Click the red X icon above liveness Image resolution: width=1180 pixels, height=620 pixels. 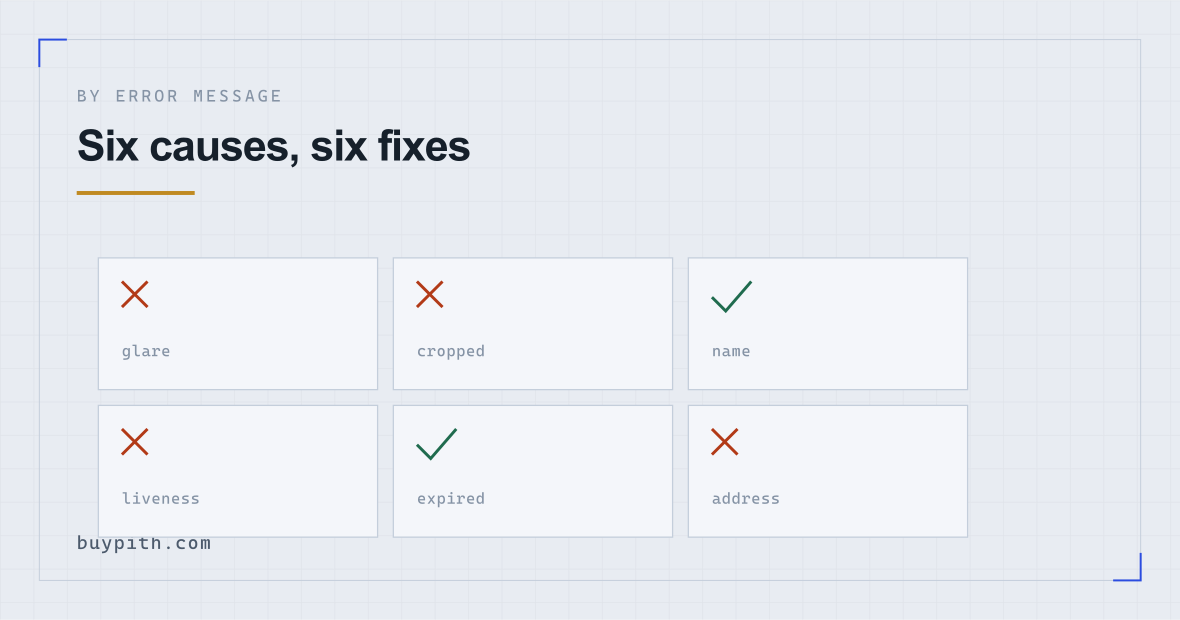click(135, 442)
